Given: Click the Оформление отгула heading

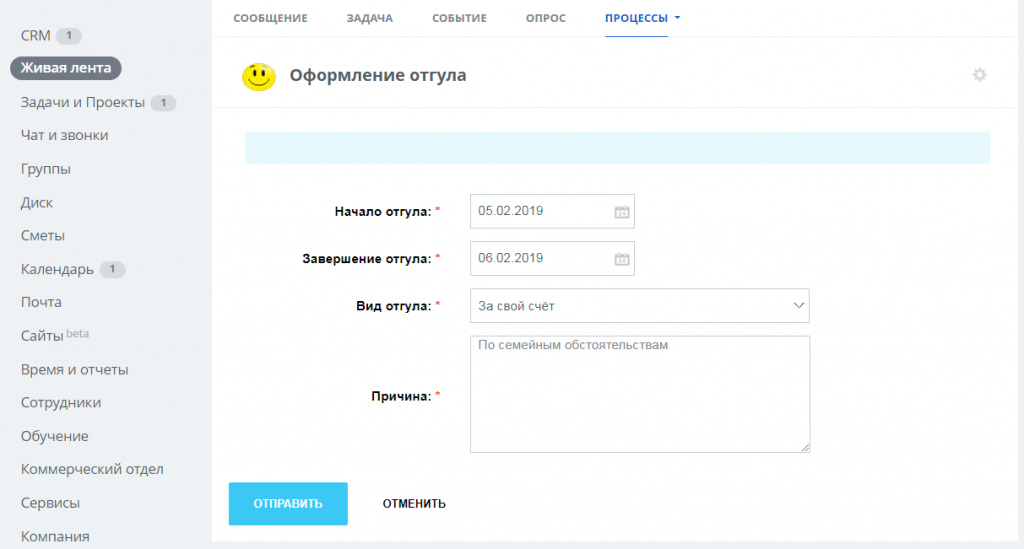Looking at the screenshot, I should click(378, 75).
